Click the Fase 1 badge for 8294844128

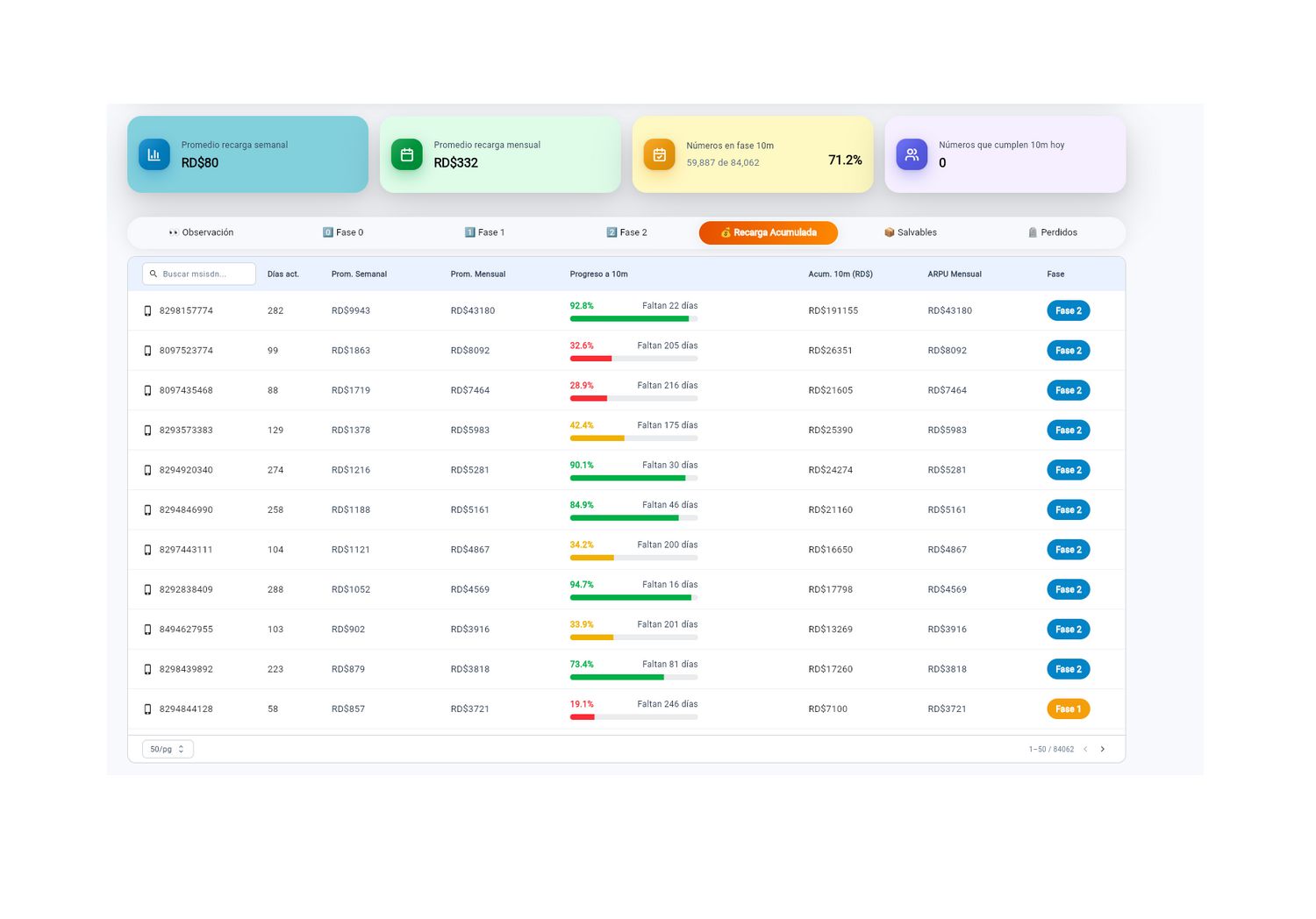1068,709
